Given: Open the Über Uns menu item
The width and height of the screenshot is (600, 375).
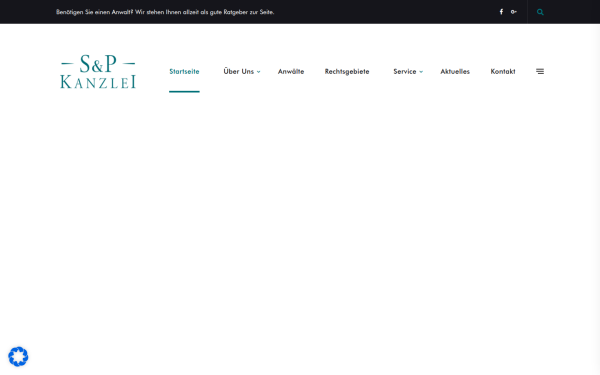Looking at the screenshot, I should click(x=238, y=72).
